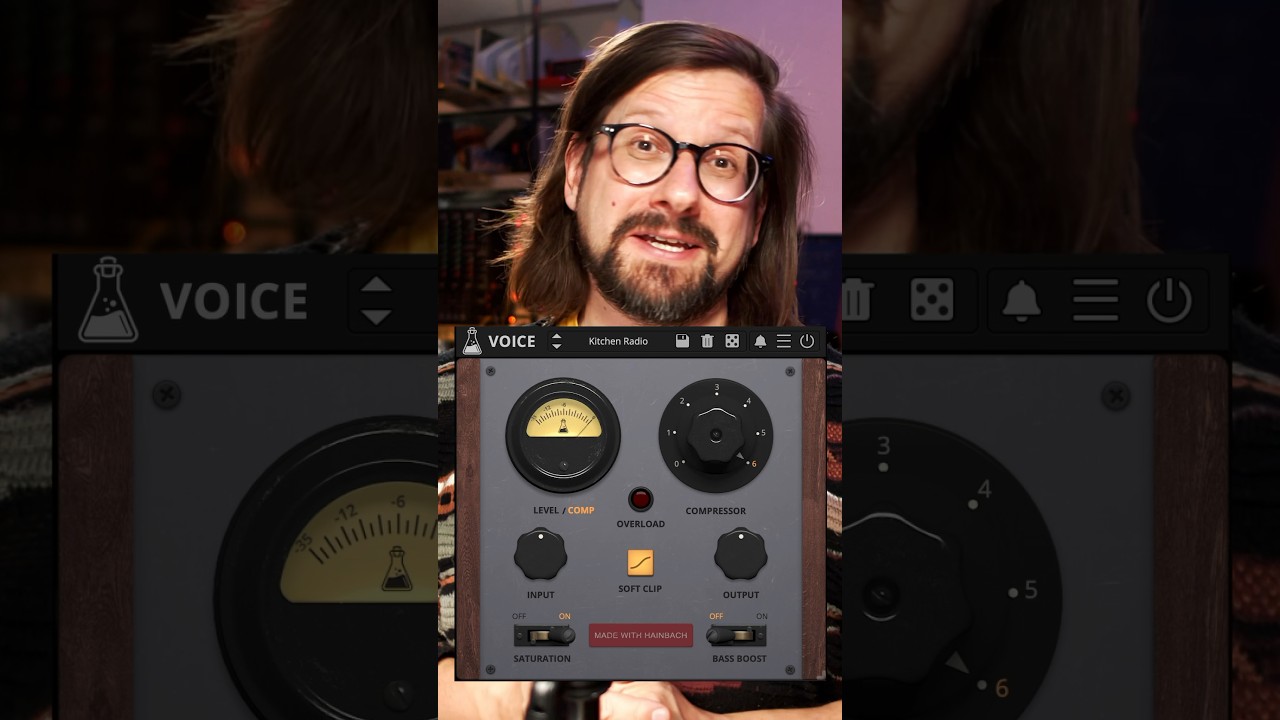Click the red Overload LED

click(640, 499)
